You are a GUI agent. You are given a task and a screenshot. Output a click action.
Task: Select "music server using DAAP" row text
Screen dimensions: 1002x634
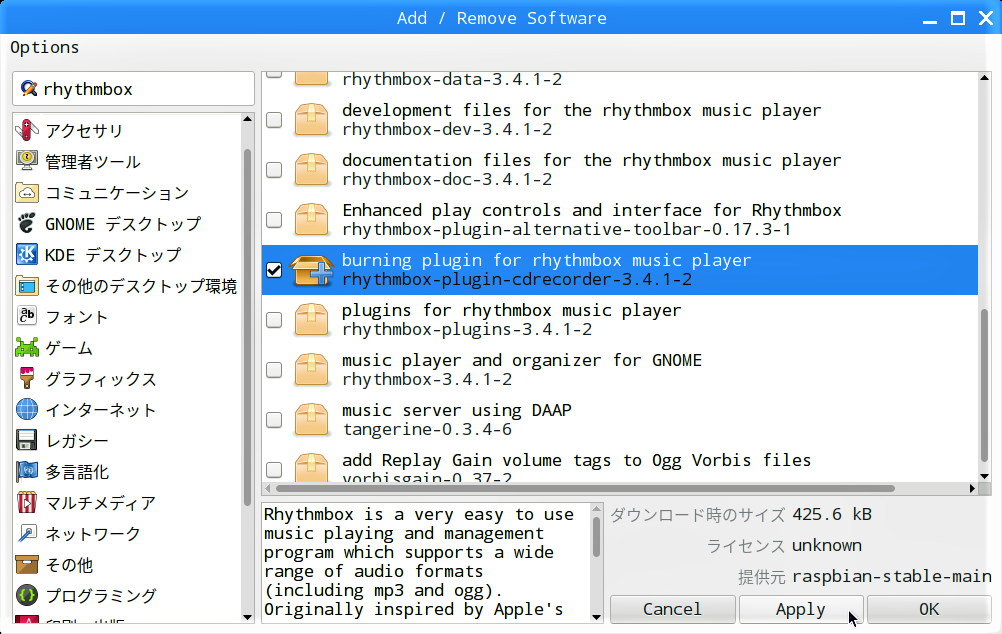456,410
